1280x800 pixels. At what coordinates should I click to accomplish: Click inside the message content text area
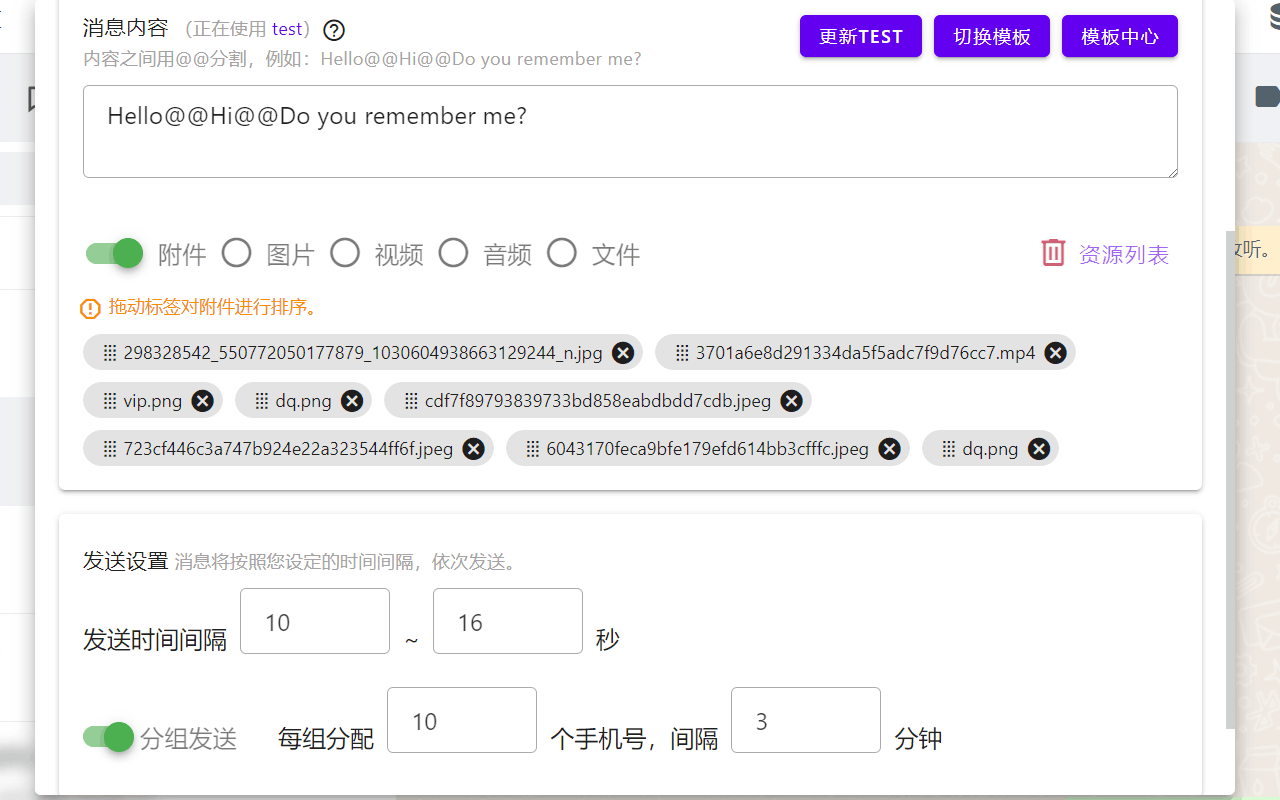628,131
